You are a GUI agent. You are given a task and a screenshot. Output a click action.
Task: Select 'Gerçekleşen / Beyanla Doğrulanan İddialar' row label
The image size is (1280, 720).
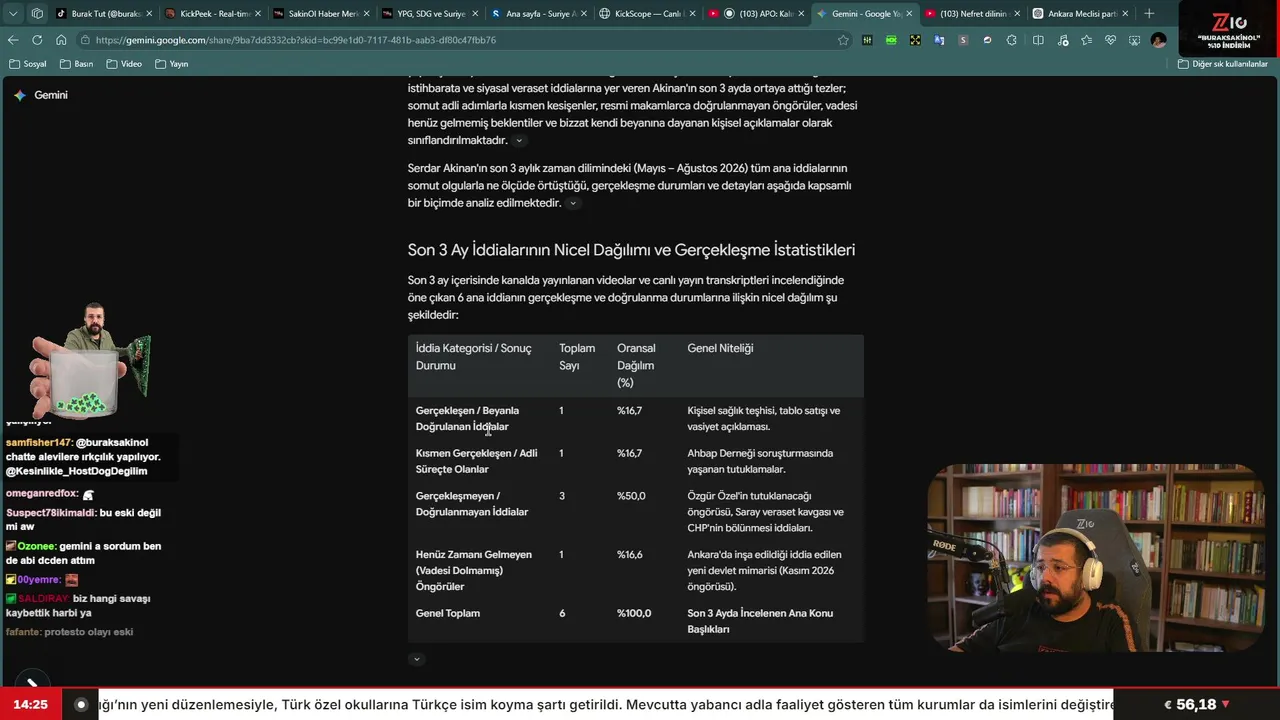(x=467, y=418)
